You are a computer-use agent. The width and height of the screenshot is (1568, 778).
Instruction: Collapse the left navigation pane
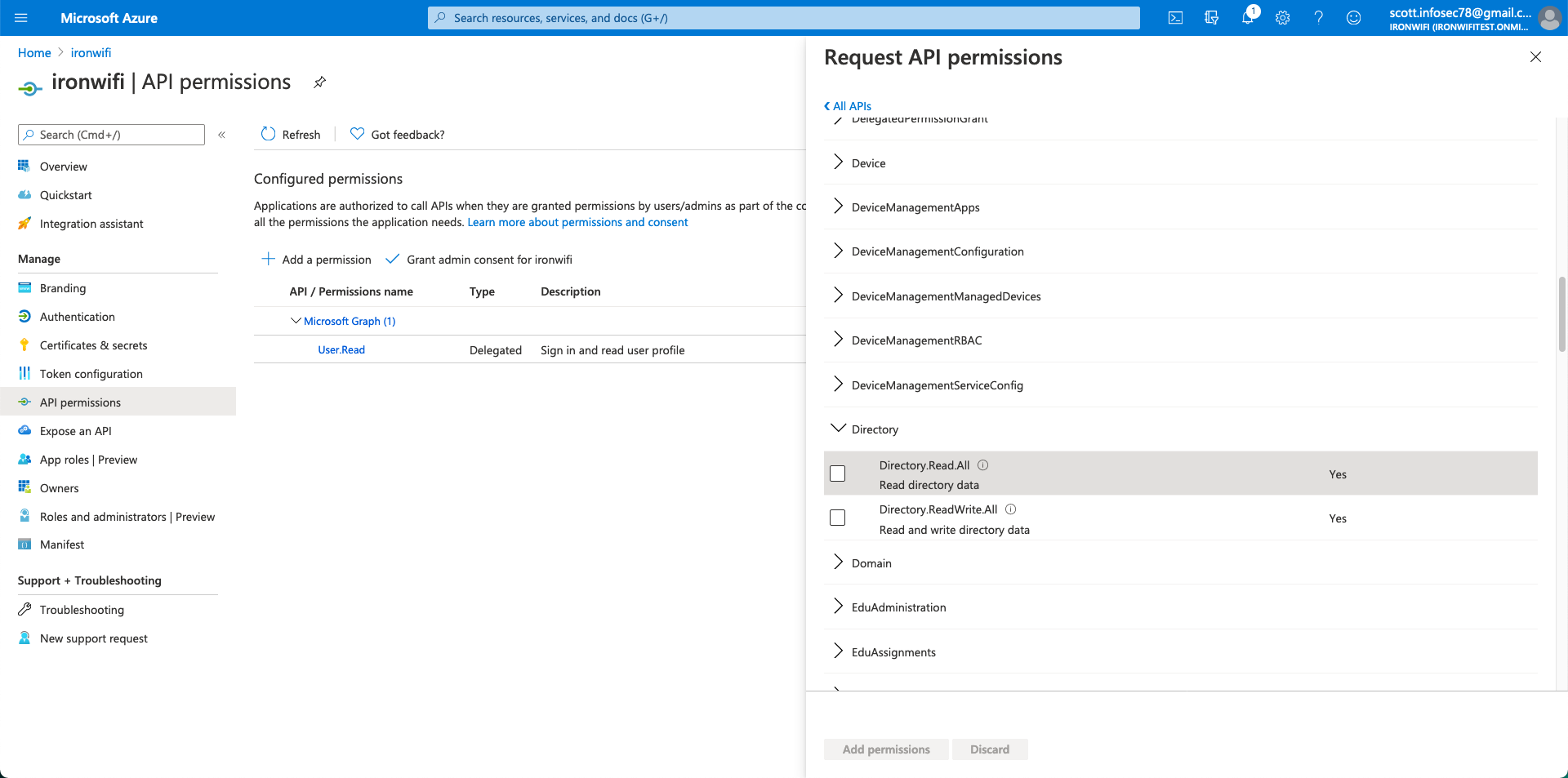pyautogui.click(x=221, y=135)
